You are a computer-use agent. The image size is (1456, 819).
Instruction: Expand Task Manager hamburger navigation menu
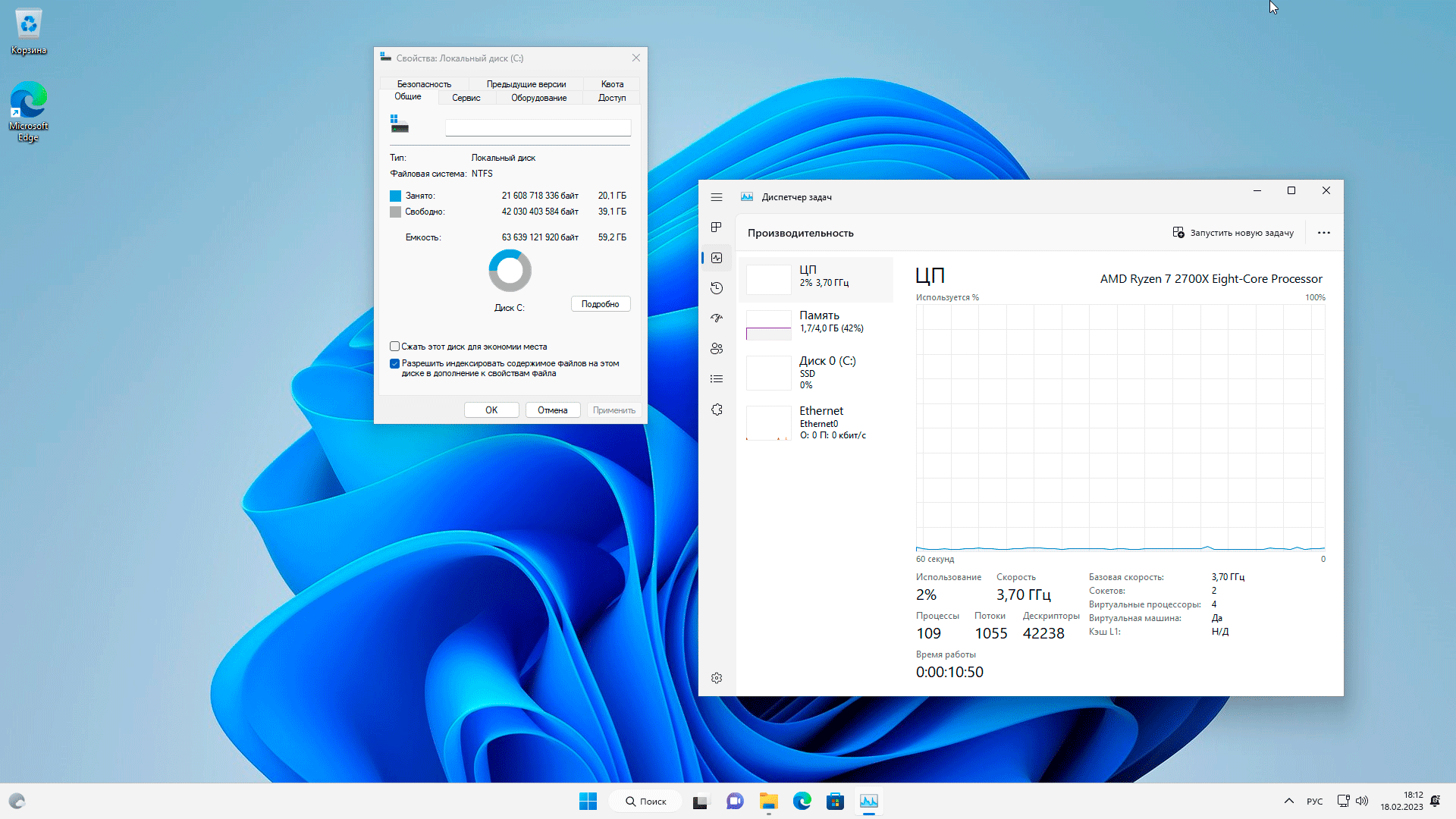pyautogui.click(x=717, y=197)
